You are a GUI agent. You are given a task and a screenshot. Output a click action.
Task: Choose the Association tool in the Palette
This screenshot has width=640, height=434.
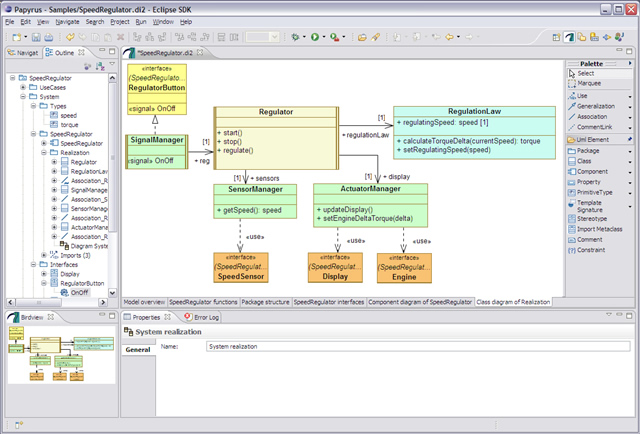[594, 116]
